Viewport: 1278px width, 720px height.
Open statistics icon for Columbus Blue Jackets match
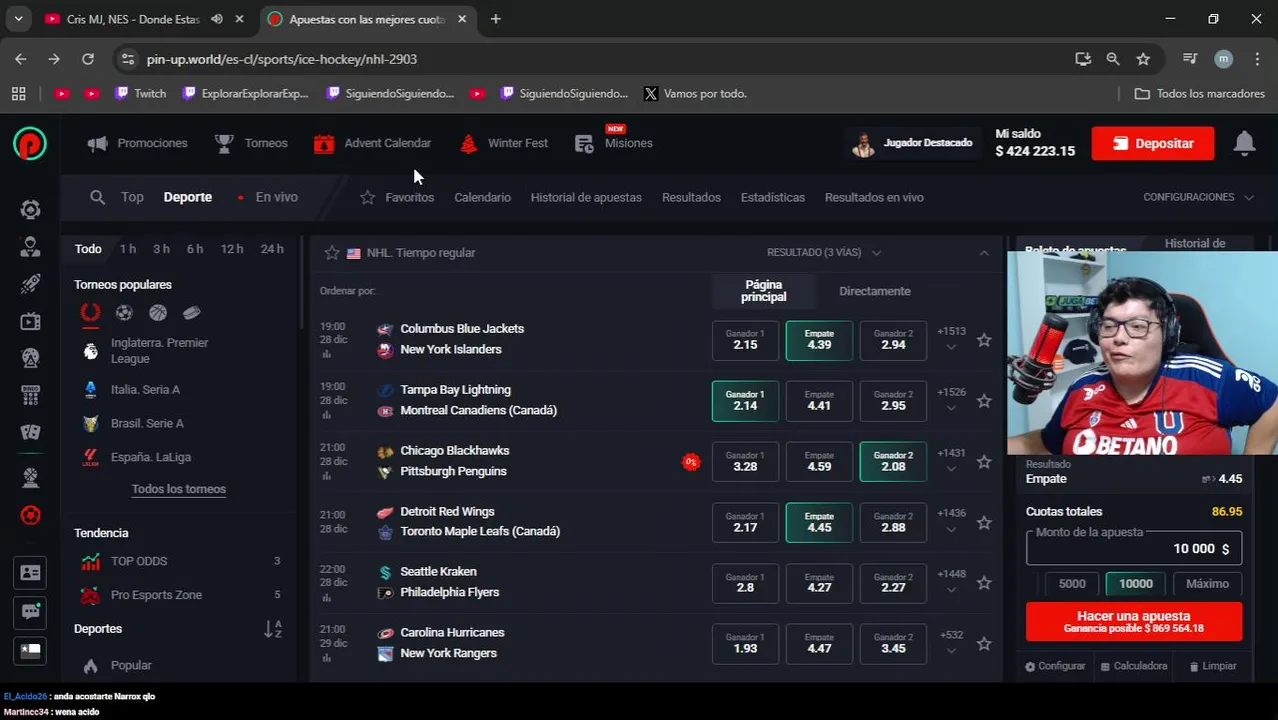coord(326,354)
